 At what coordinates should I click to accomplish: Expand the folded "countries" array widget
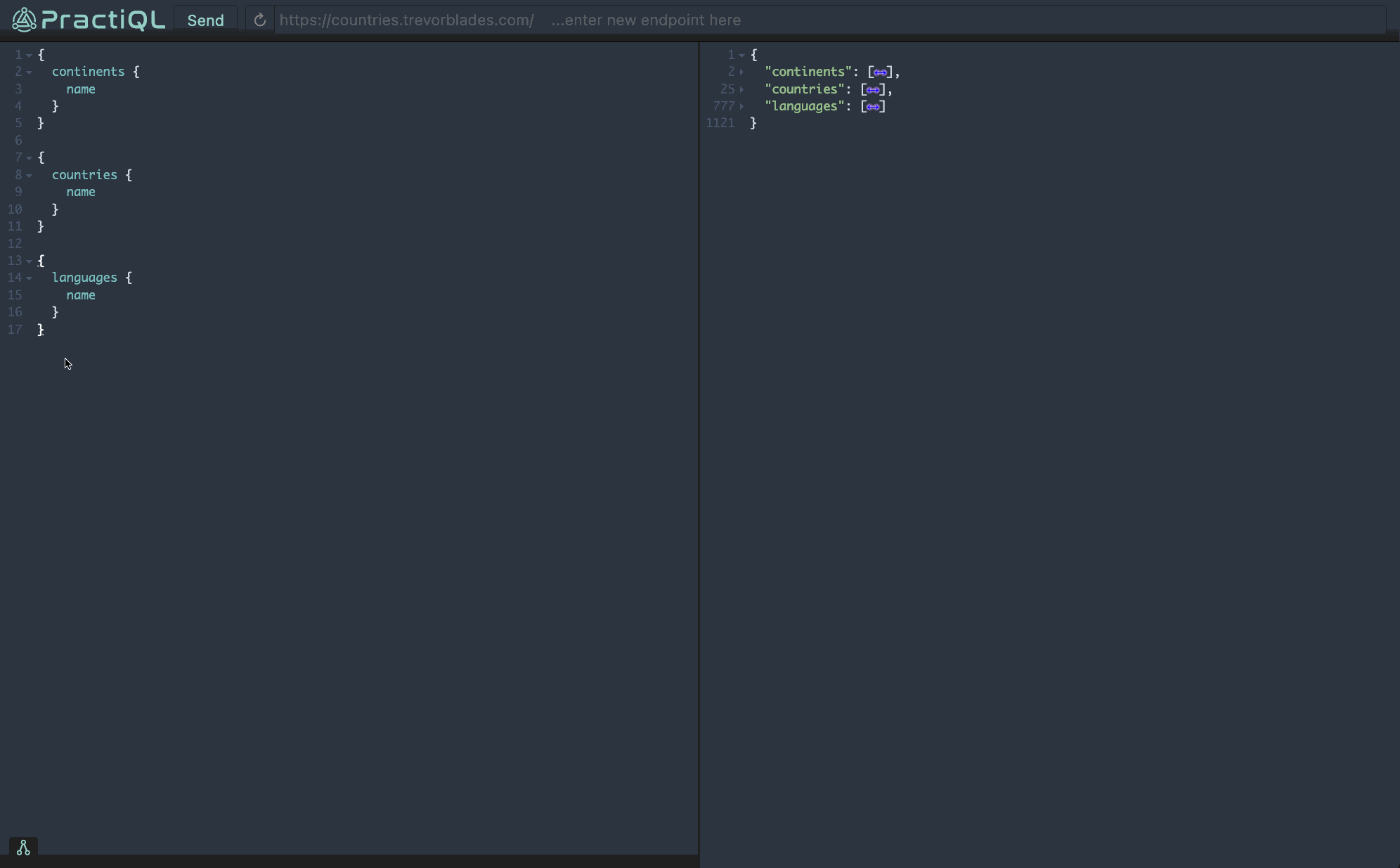873,90
